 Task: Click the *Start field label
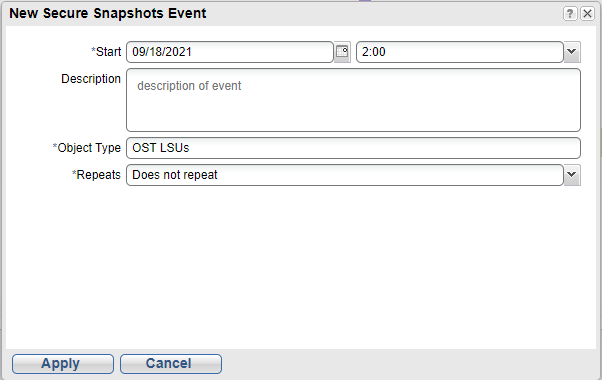(106, 52)
